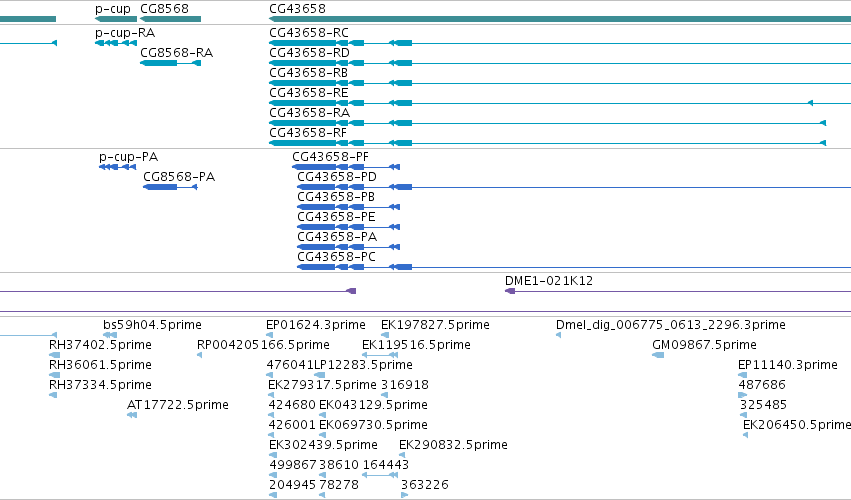Screen dimensions: 851x500
Task: Click the 499867 insertion label
Action: click(x=293, y=466)
